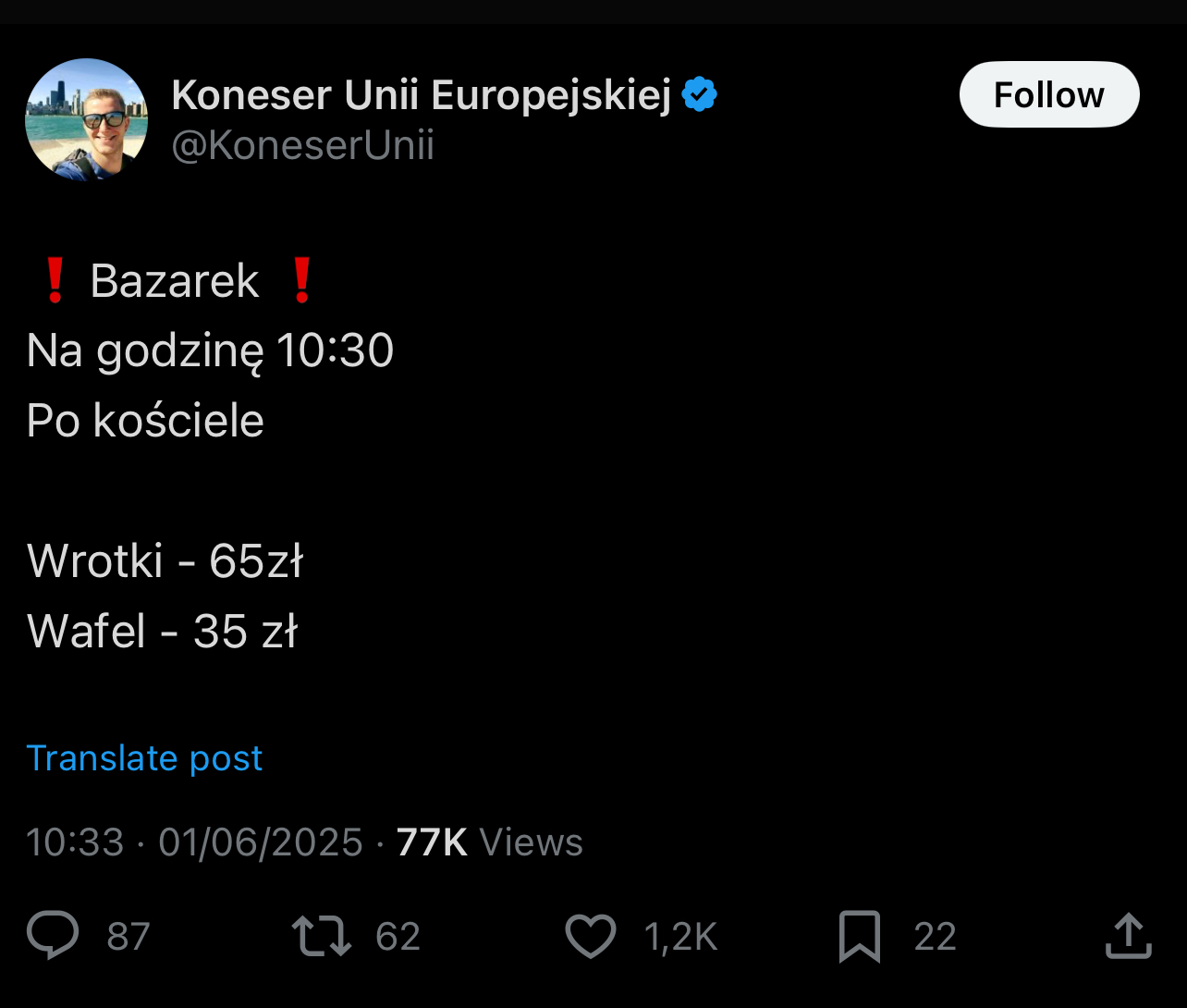The height and width of the screenshot is (1008, 1187).
Task: Click the reply speech bubble icon
Action: 53,936
